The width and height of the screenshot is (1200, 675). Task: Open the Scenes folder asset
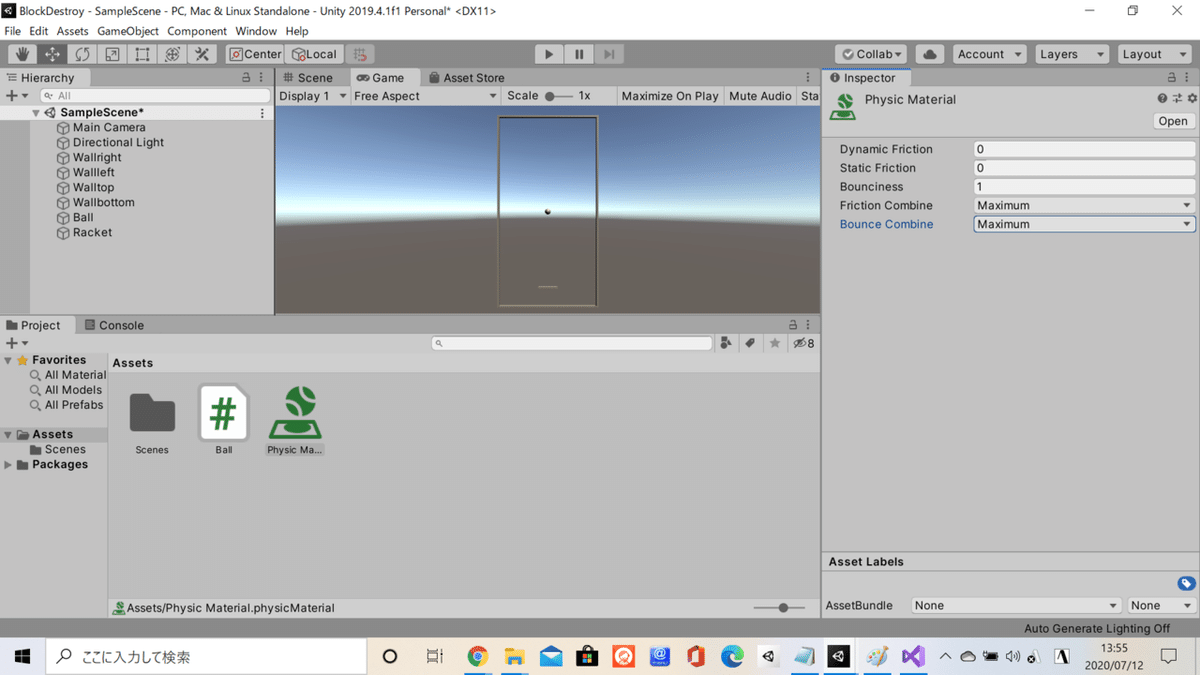click(x=152, y=421)
